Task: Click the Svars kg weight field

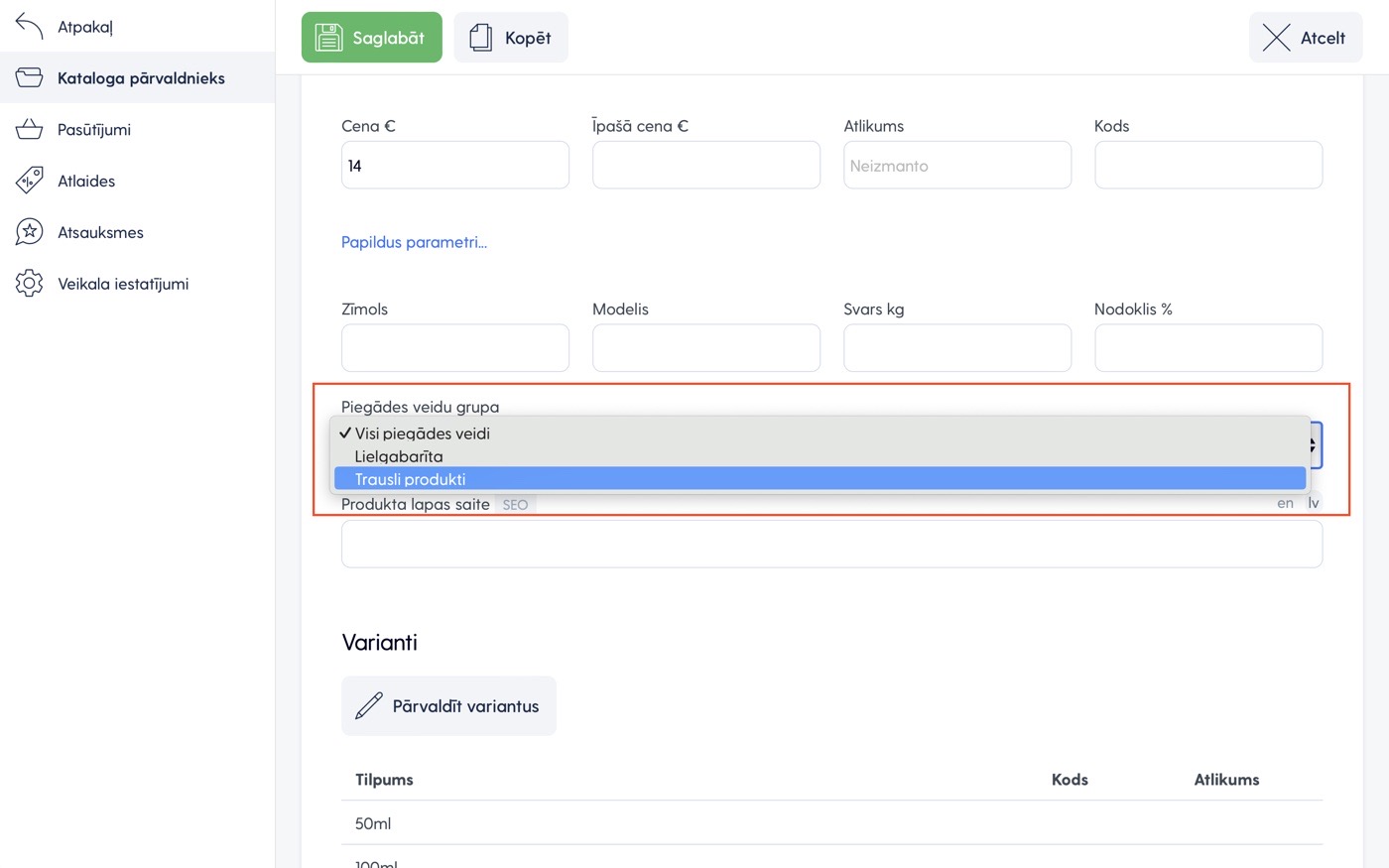Action: pos(957,348)
